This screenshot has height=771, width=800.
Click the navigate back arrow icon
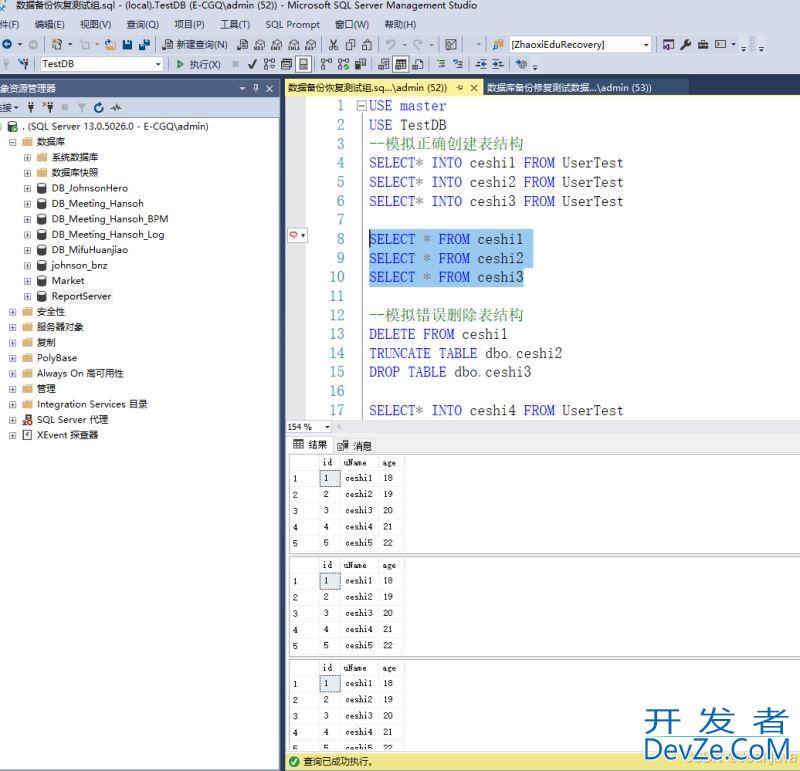pos(7,44)
